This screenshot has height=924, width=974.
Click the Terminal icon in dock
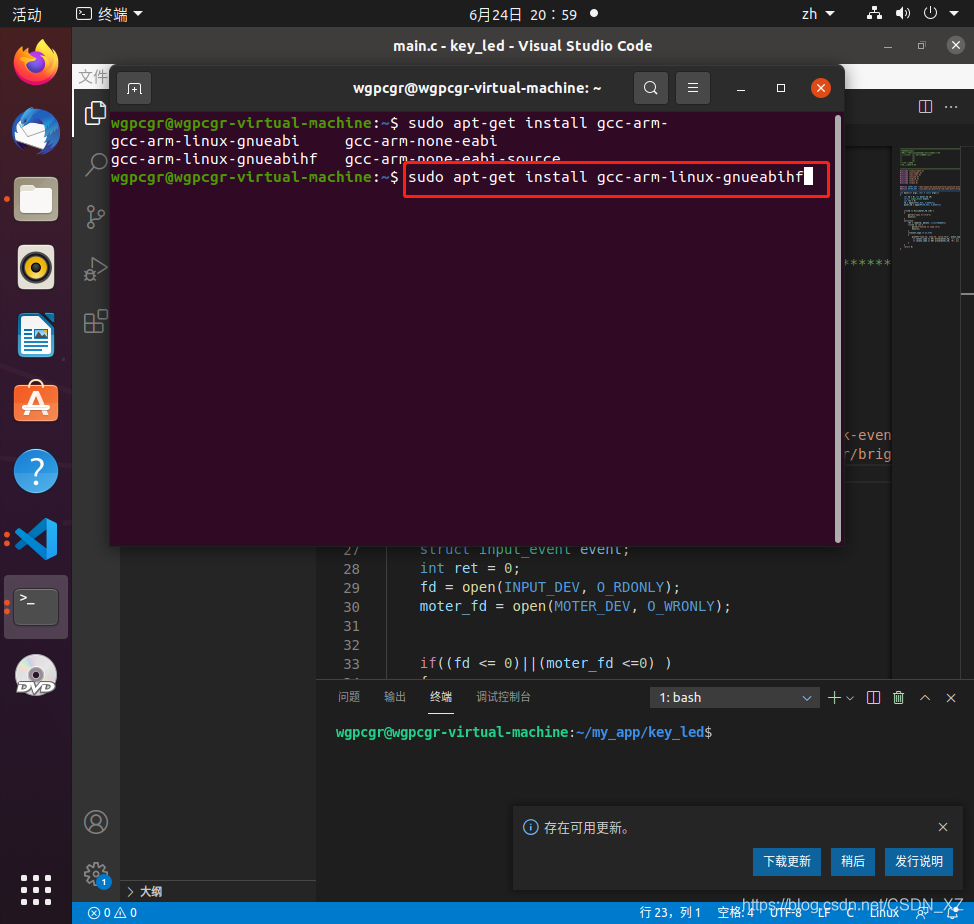(36, 607)
